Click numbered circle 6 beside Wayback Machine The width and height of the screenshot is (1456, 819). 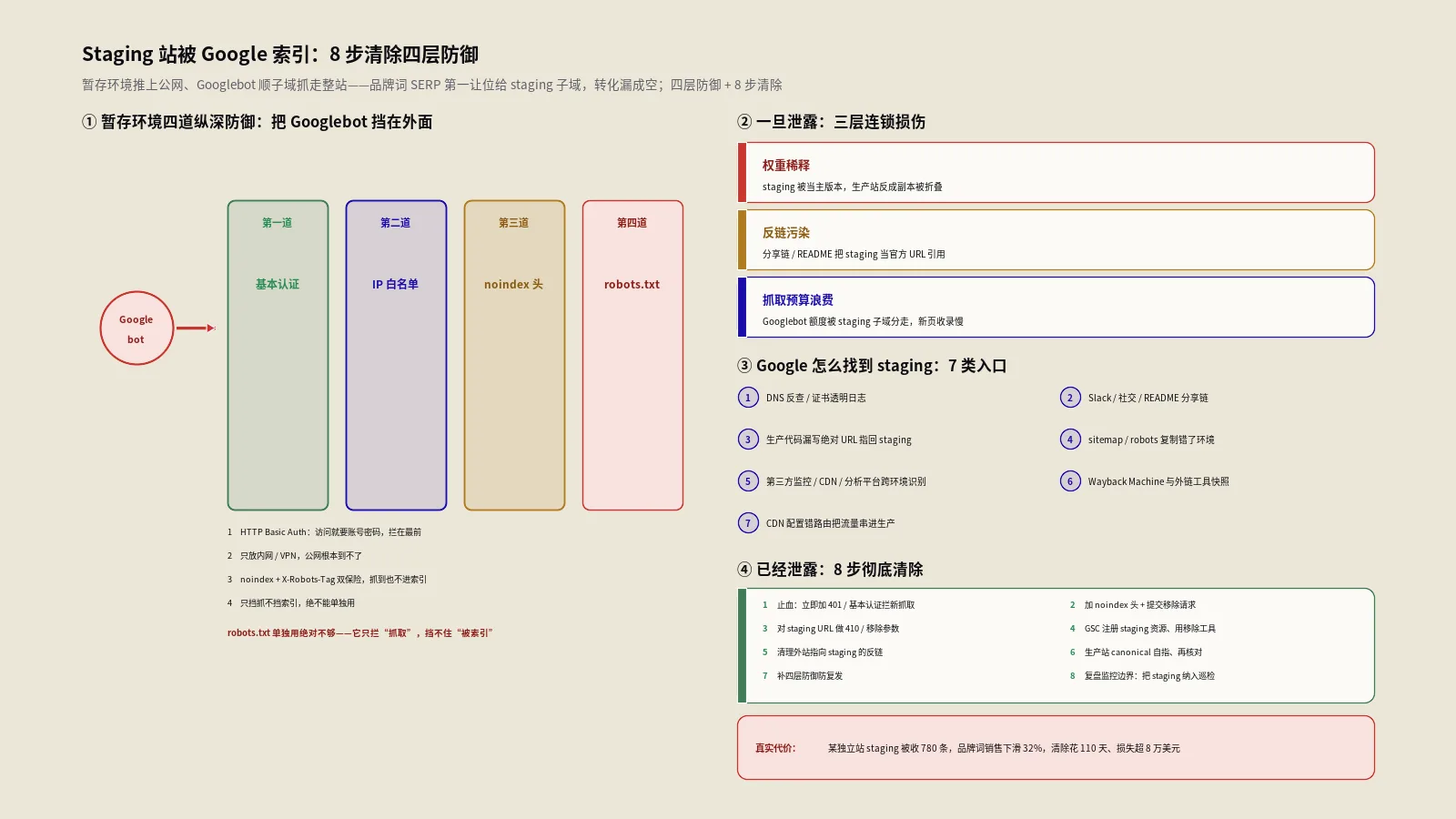pyautogui.click(x=1070, y=481)
